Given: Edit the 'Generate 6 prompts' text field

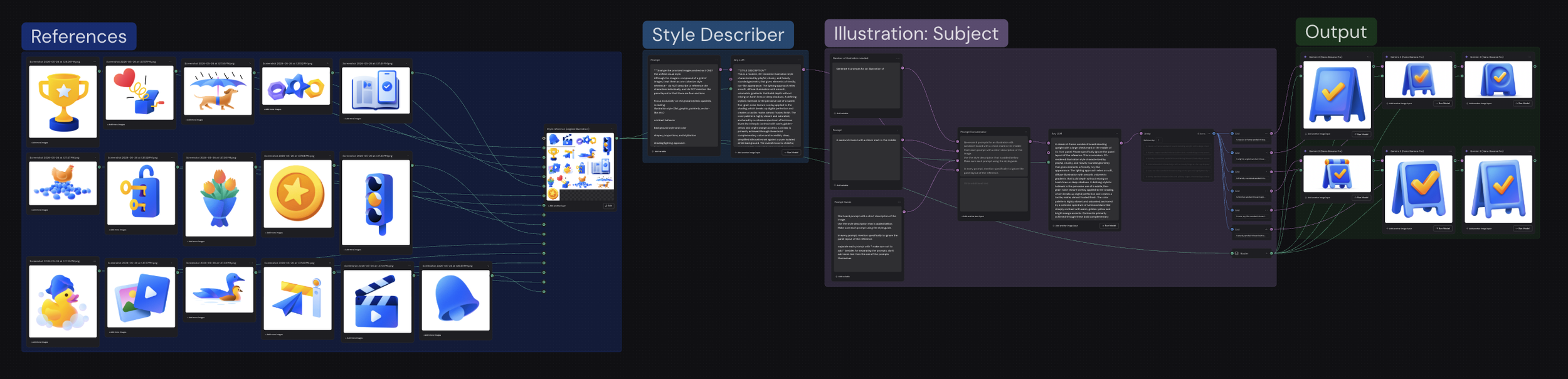Looking at the screenshot, I should click(x=866, y=86).
